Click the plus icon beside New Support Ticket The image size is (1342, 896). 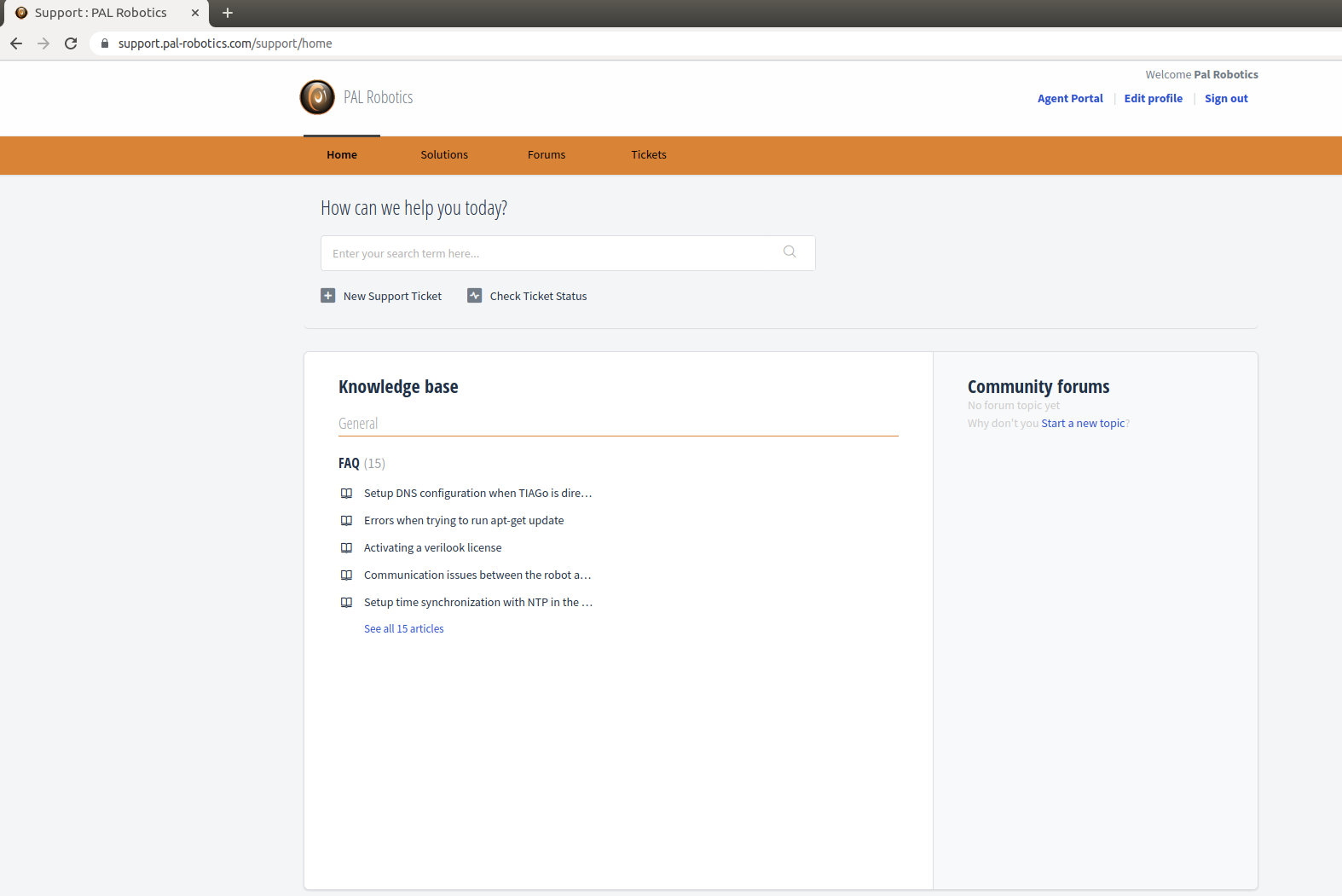pyautogui.click(x=328, y=296)
